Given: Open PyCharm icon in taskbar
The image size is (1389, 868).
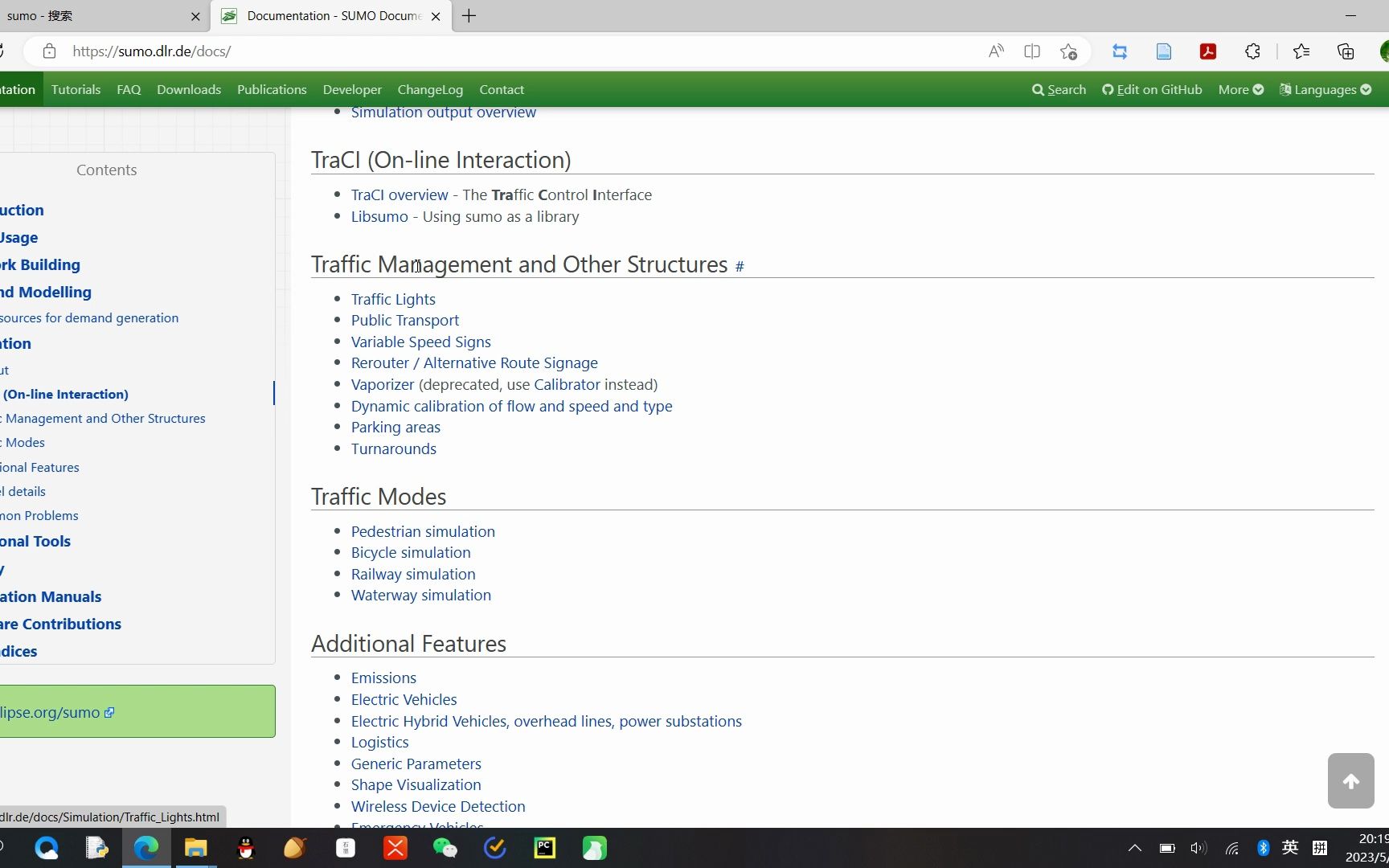Looking at the screenshot, I should point(545,848).
